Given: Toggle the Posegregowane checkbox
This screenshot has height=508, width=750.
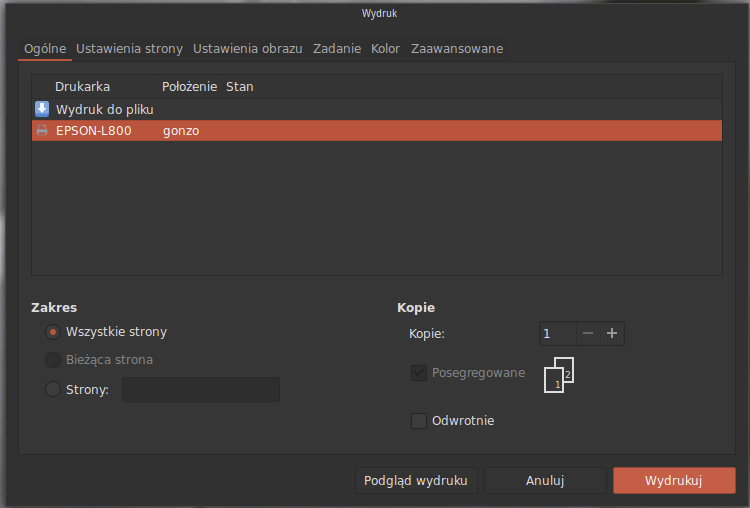Looking at the screenshot, I should (x=419, y=373).
